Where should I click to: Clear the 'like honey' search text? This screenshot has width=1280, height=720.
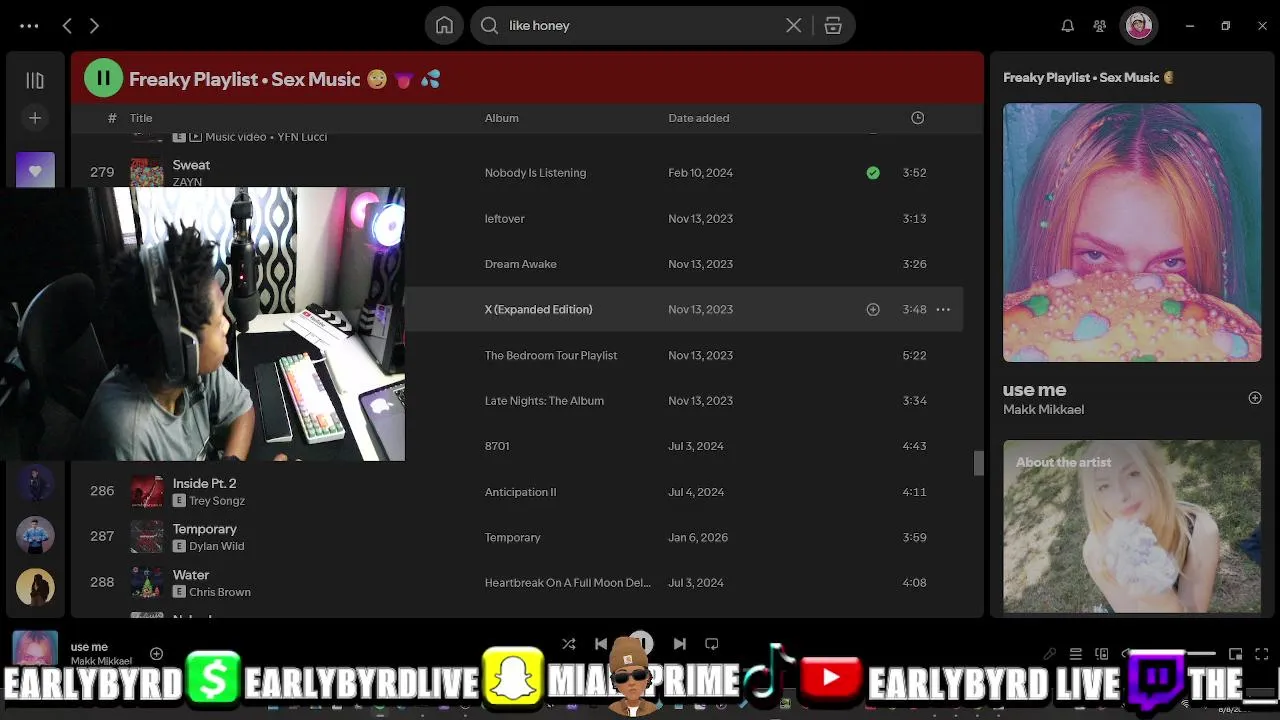[793, 26]
